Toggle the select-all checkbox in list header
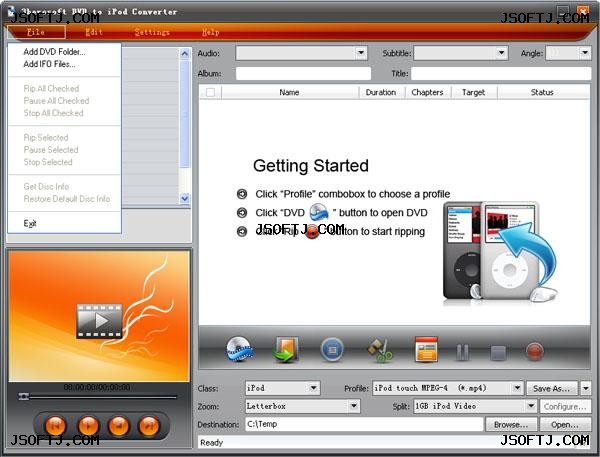 [x=210, y=92]
